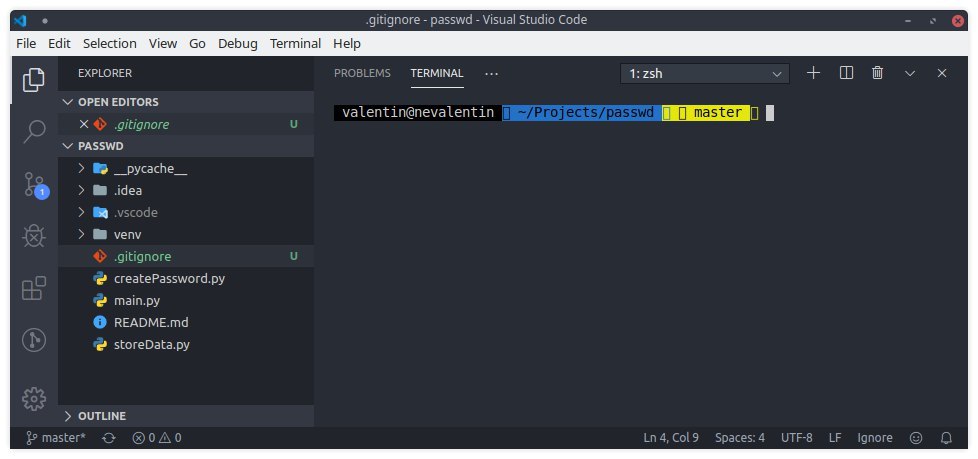The image size is (978, 459).
Task: Open the View menu
Action: (x=163, y=44)
